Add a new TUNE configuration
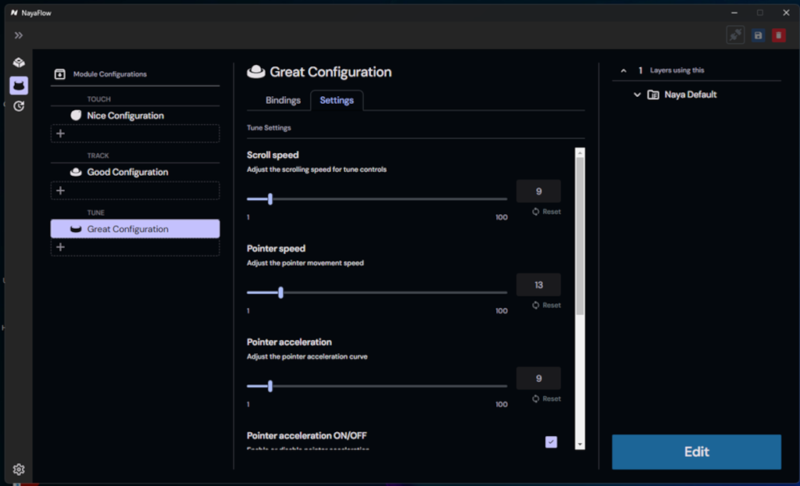This screenshot has height=486, width=800. (x=135, y=247)
